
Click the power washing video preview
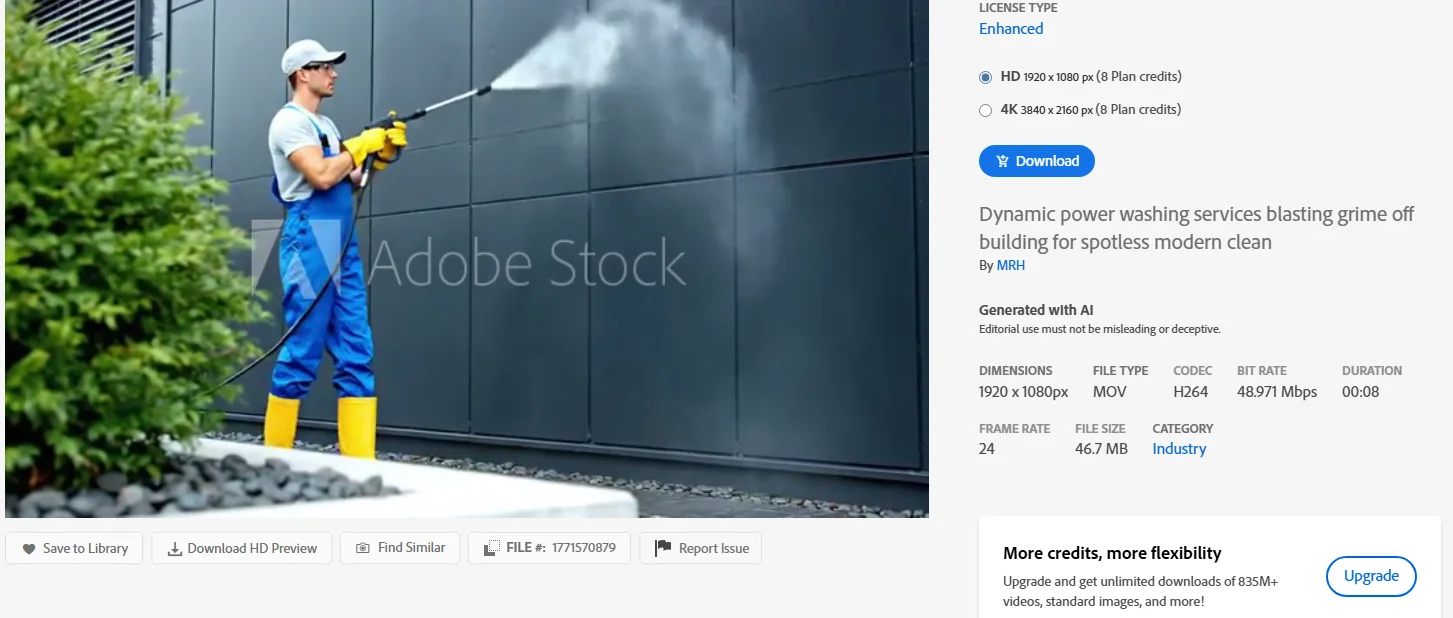(467, 259)
